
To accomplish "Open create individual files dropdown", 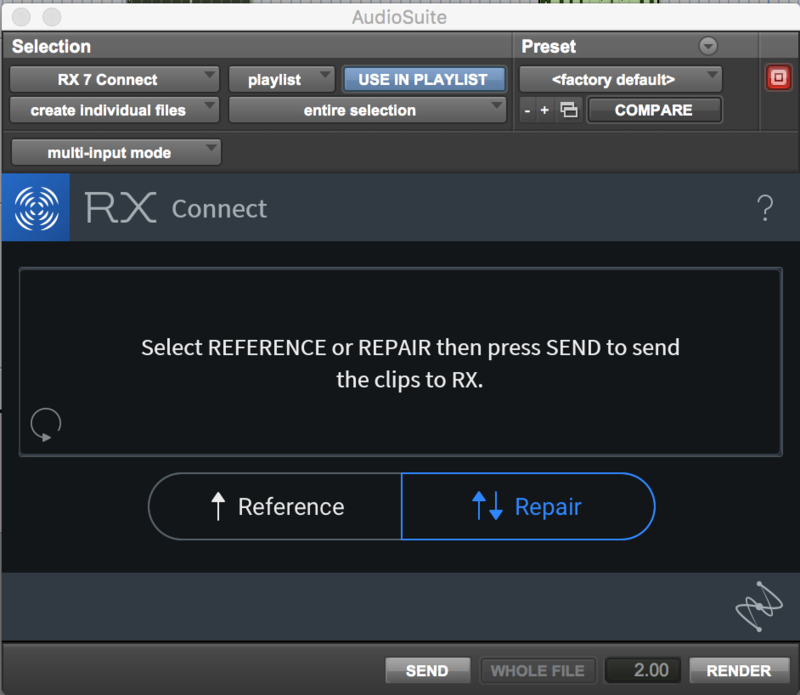I will click(114, 110).
